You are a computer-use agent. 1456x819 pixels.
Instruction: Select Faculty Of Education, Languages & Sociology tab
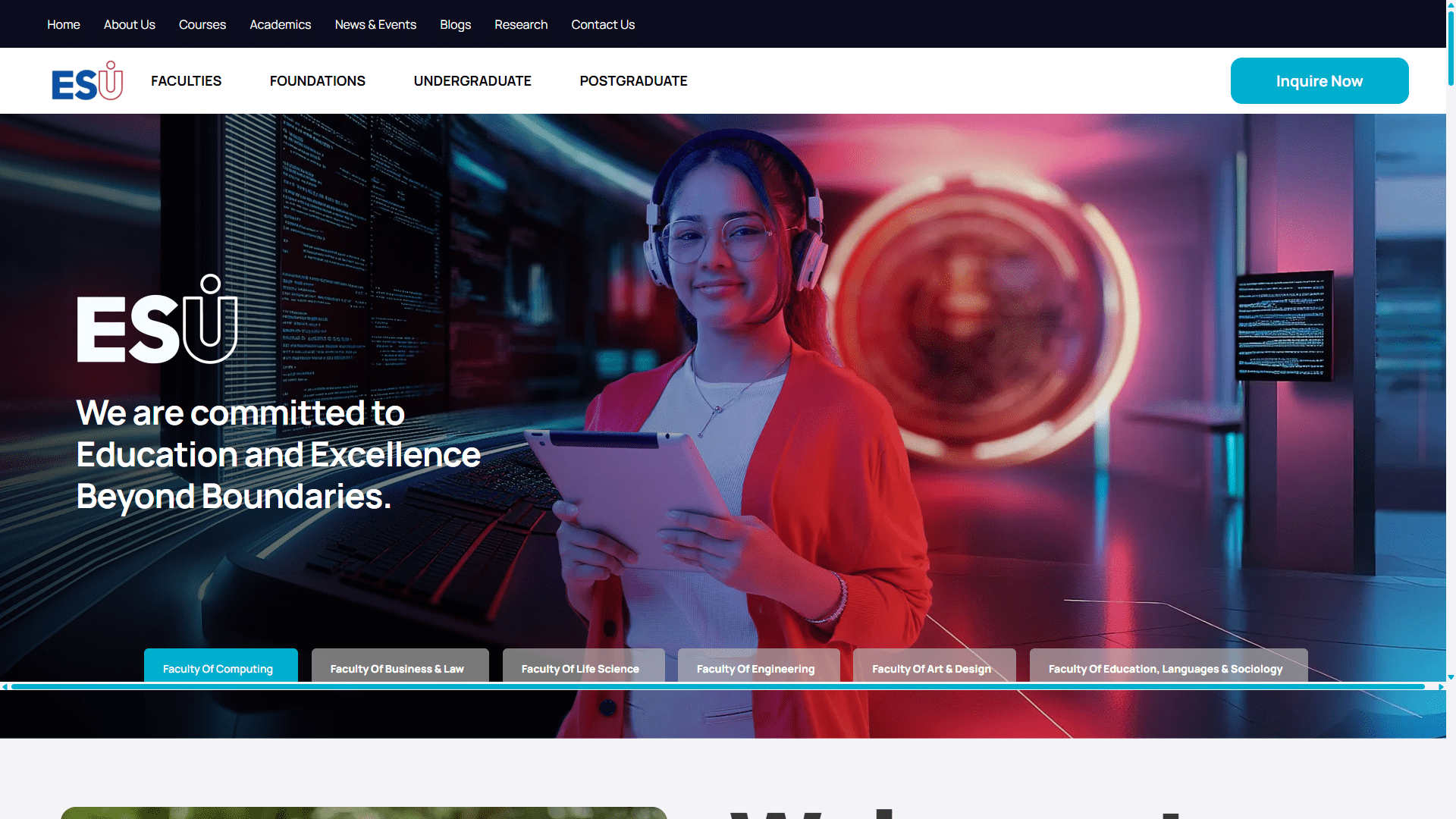pyautogui.click(x=1169, y=666)
